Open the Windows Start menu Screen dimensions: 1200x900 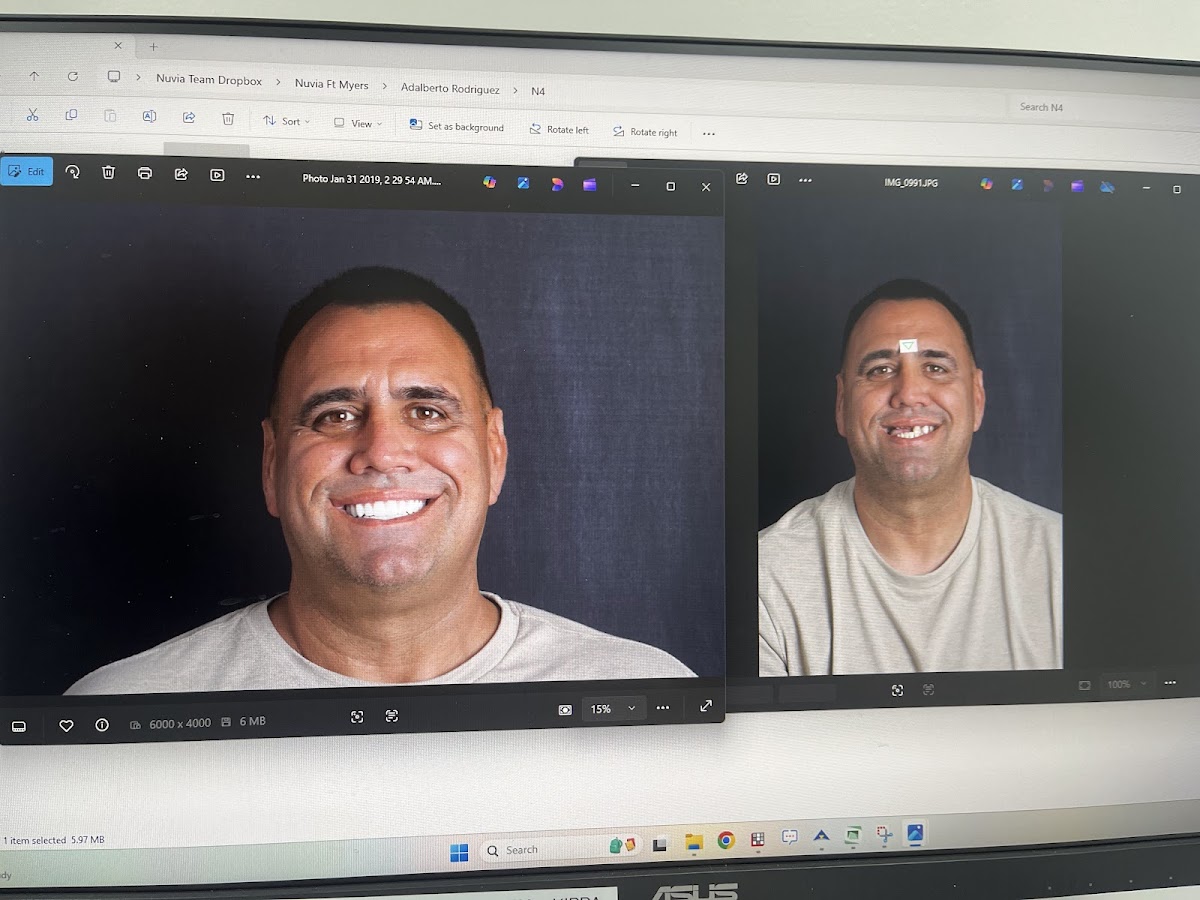pyautogui.click(x=459, y=853)
